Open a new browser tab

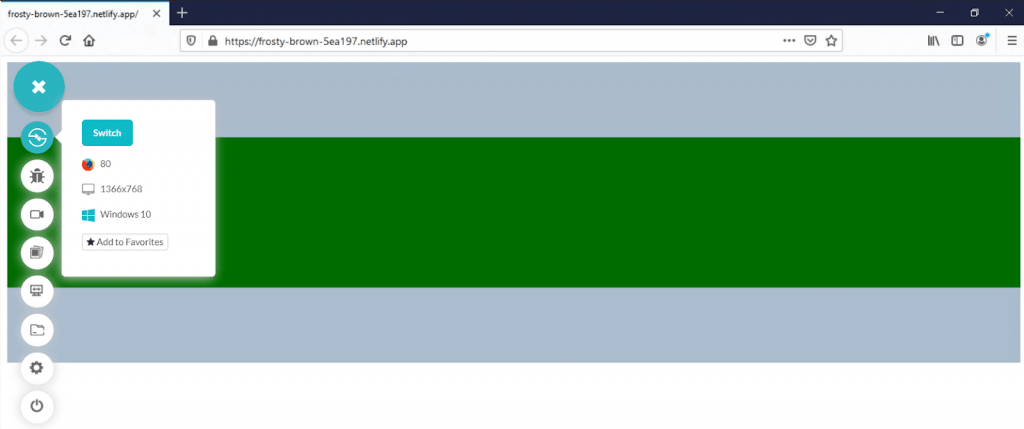pyautogui.click(x=182, y=12)
